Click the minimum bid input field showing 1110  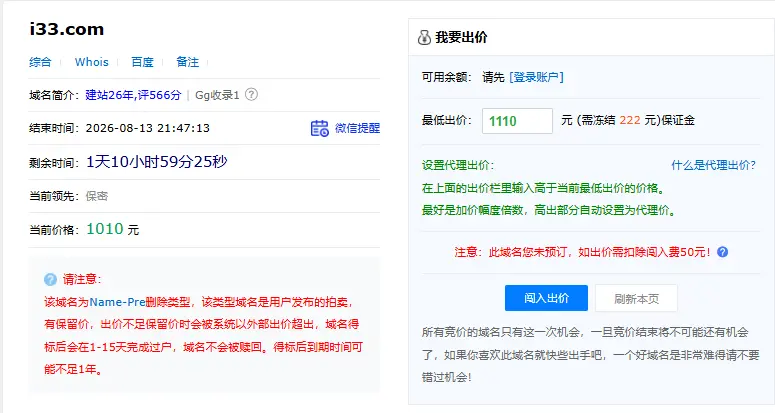517,121
